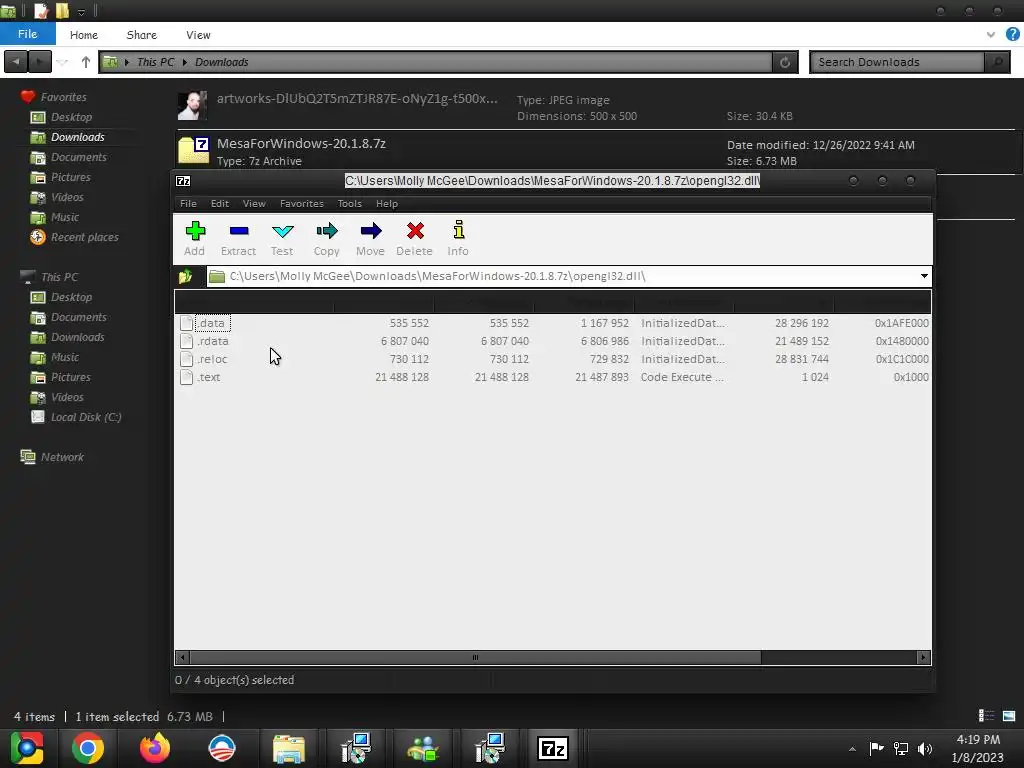Click the Move toolbar icon
Image resolution: width=1024 pixels, height=768 pixels.
coord(370,239)
